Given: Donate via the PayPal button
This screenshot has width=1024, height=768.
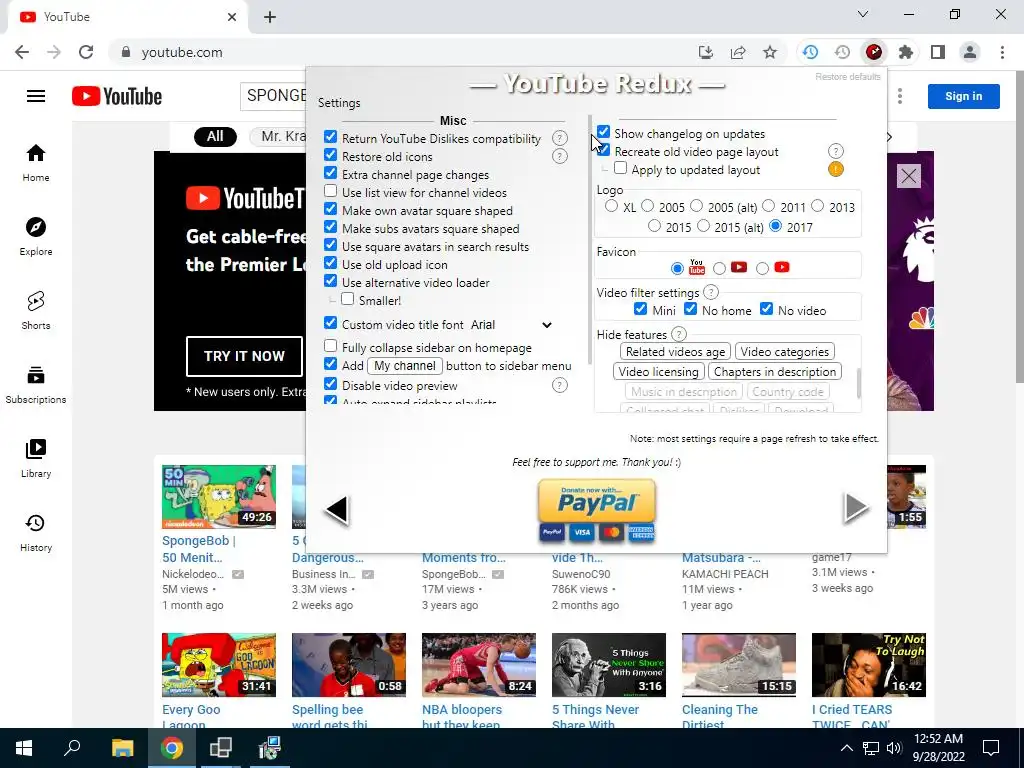Looking at the screenshot, I should [x=597, y=511].
